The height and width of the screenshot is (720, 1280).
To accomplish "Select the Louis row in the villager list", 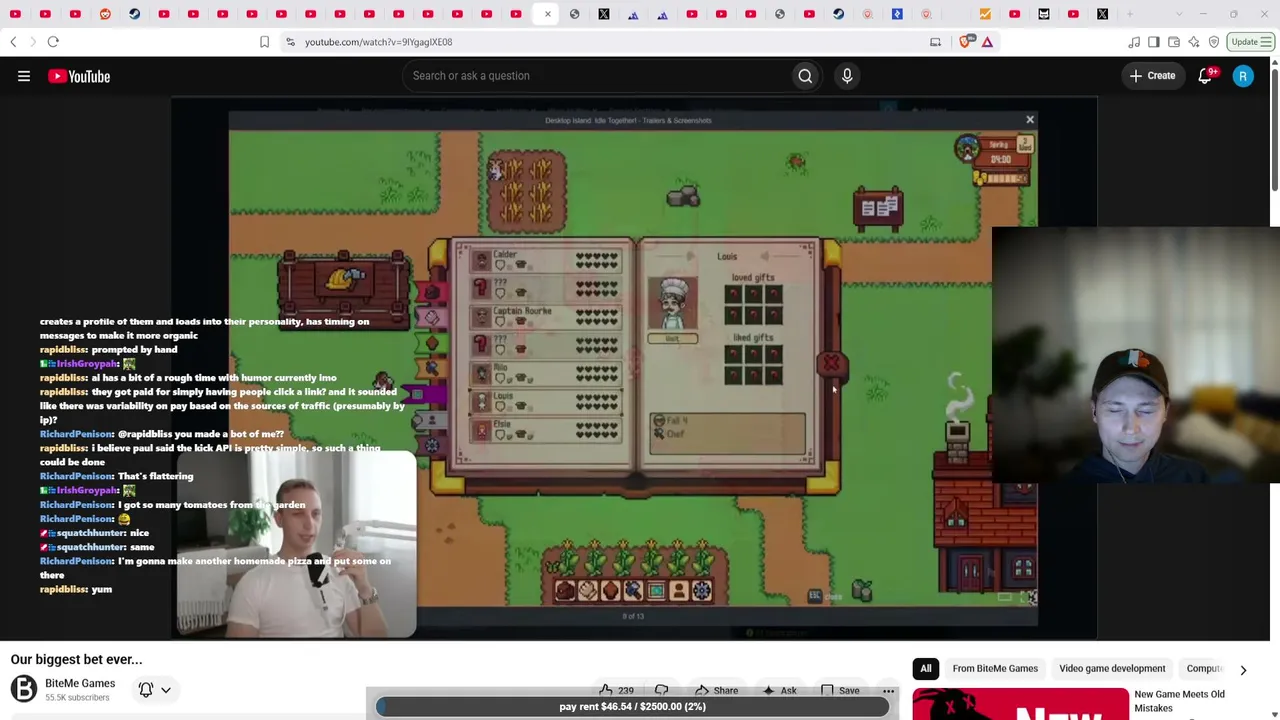I will click(x=545, y=401).
